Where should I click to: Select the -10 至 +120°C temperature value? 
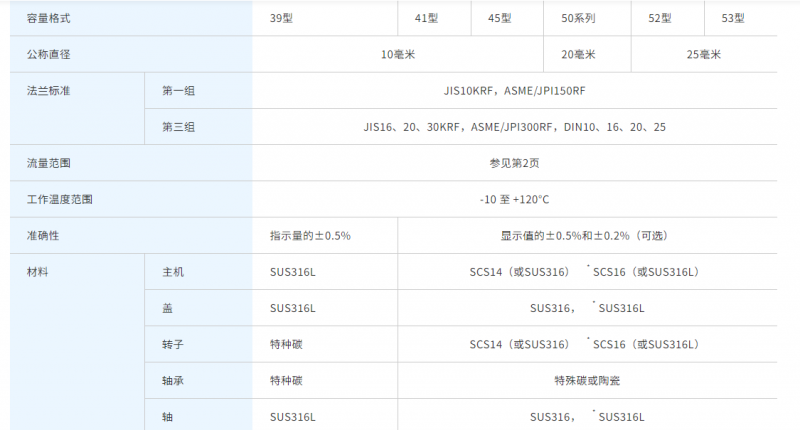514,199
